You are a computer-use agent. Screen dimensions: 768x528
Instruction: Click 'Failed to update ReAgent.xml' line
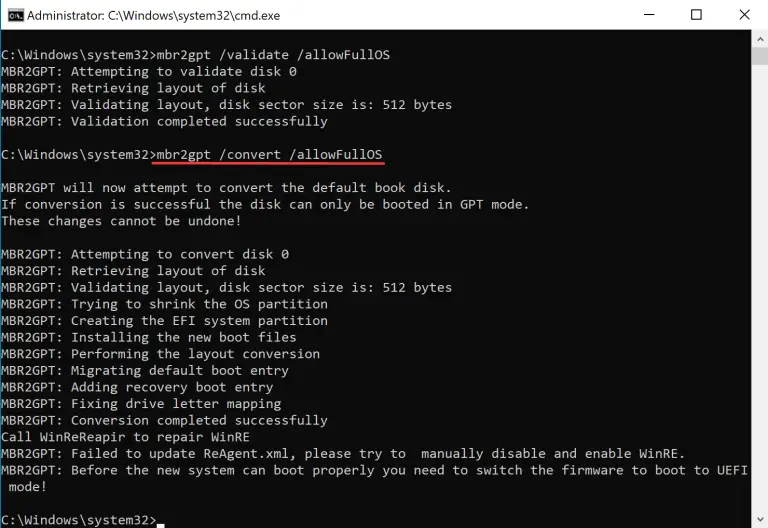343,454
